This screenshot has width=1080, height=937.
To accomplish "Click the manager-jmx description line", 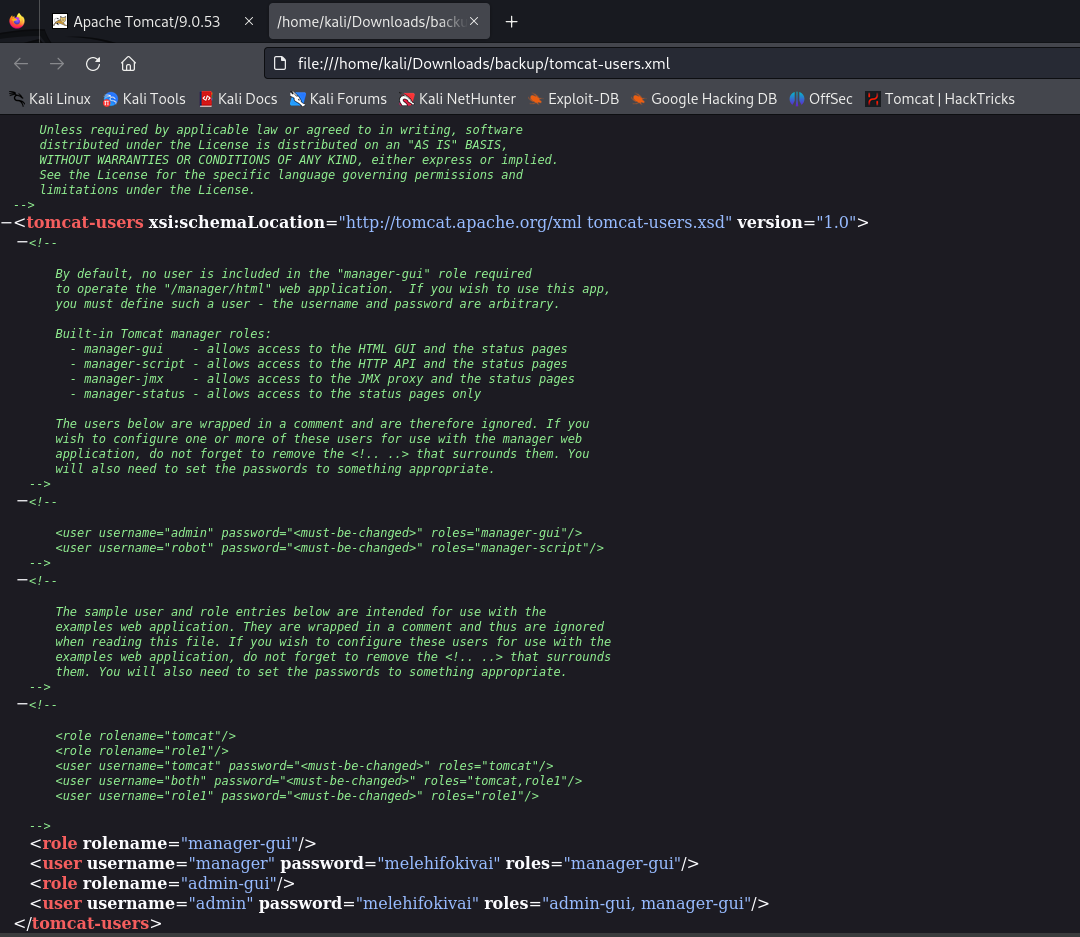I will [322, 378].
